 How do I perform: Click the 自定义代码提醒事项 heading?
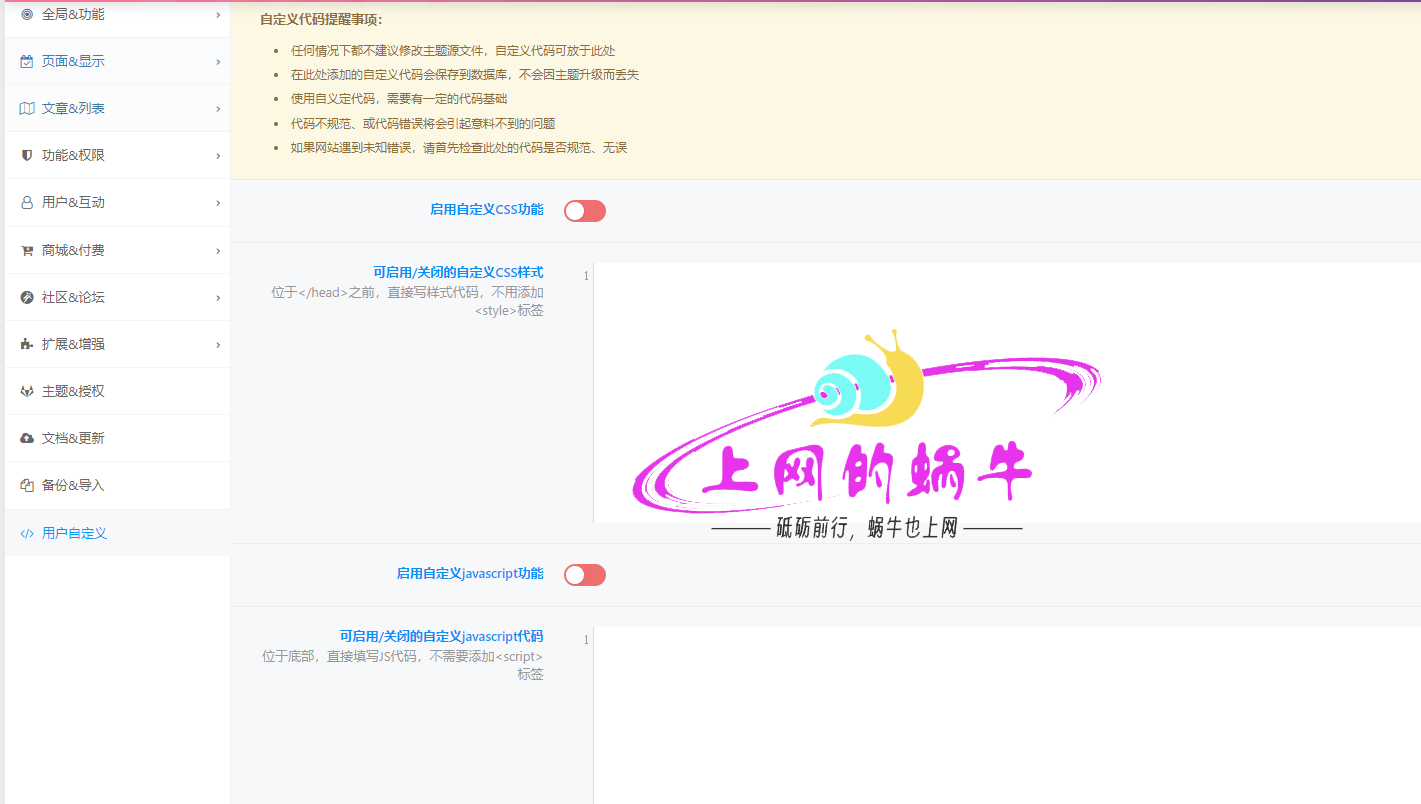(321, 19)
